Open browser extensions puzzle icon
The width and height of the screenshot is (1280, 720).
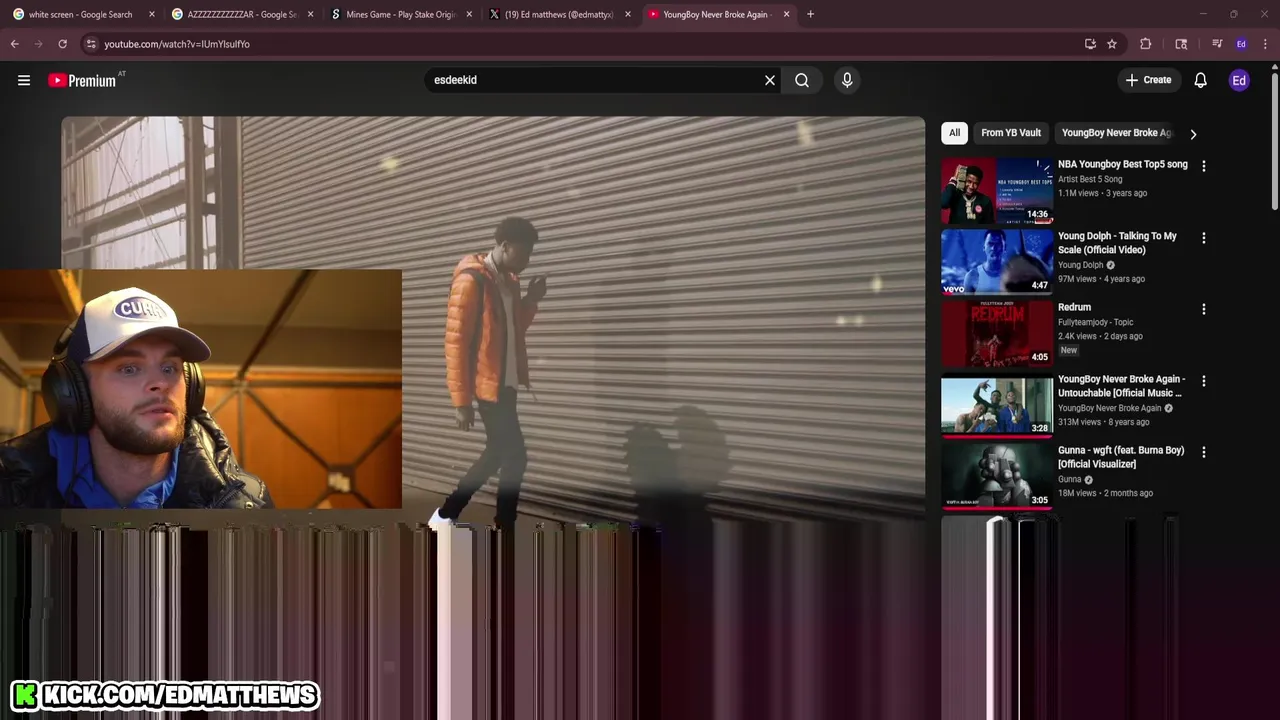pyautogui.click(x=1146, y=44)
